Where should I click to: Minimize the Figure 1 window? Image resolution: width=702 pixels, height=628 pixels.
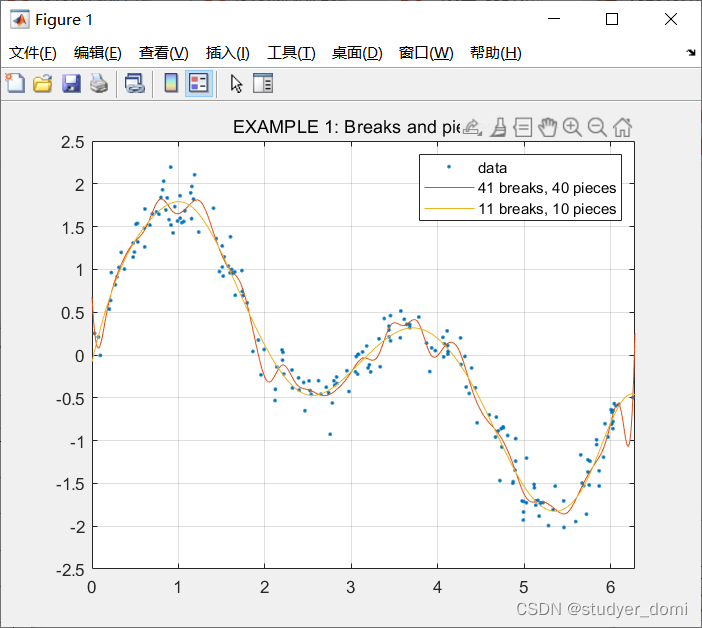pyautogui.click(x=554, y=19)
